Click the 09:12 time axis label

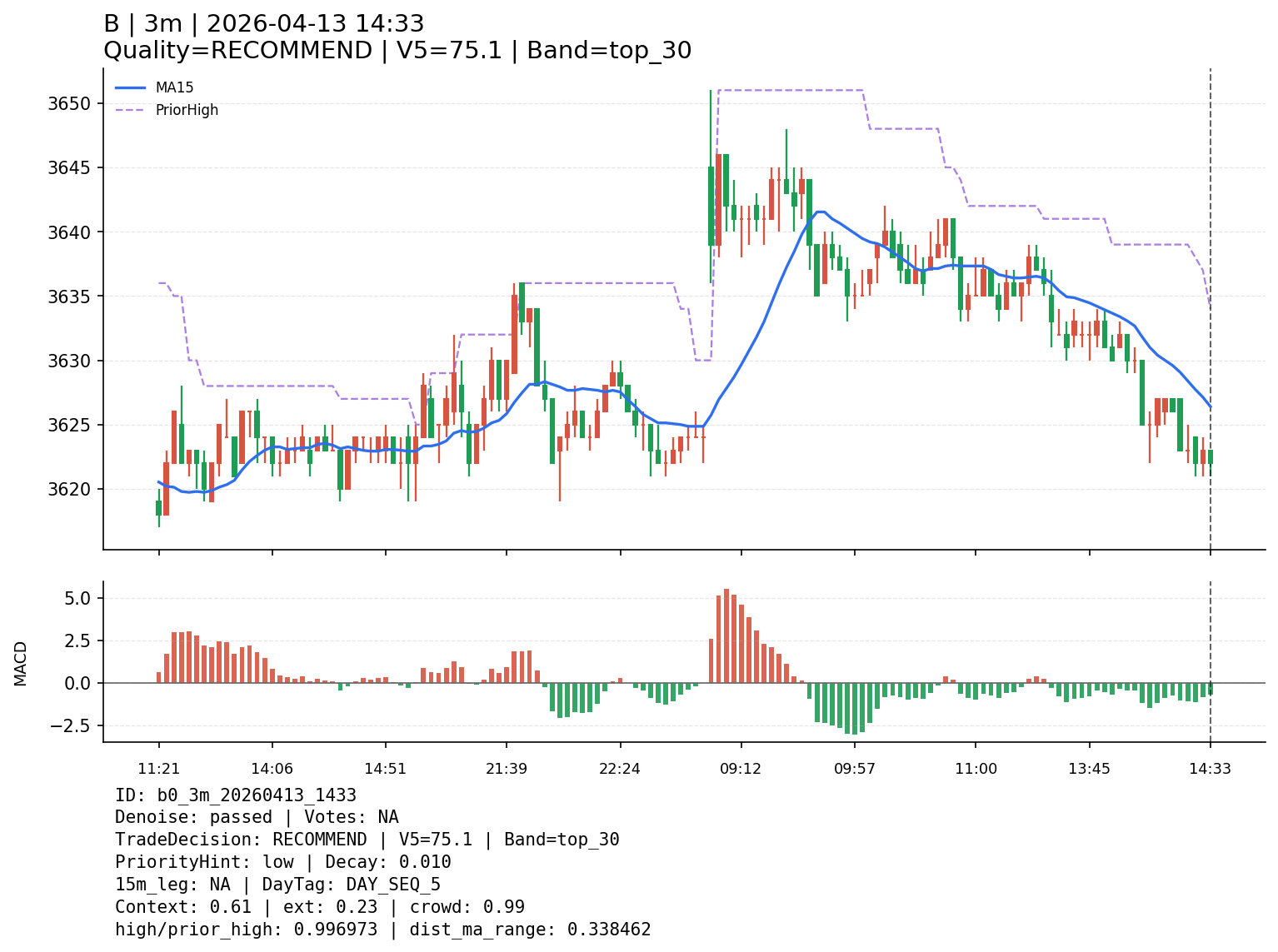click(x=741, y=768)
